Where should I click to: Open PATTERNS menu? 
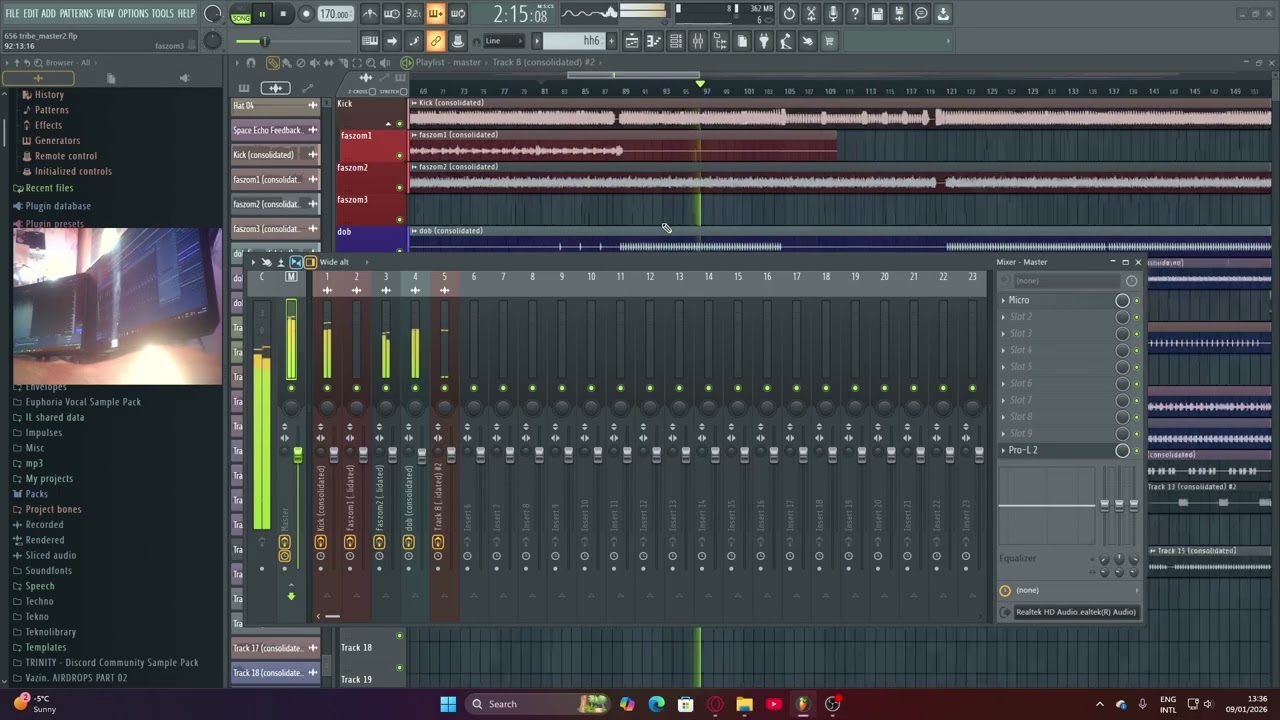(x=76, y=14)
